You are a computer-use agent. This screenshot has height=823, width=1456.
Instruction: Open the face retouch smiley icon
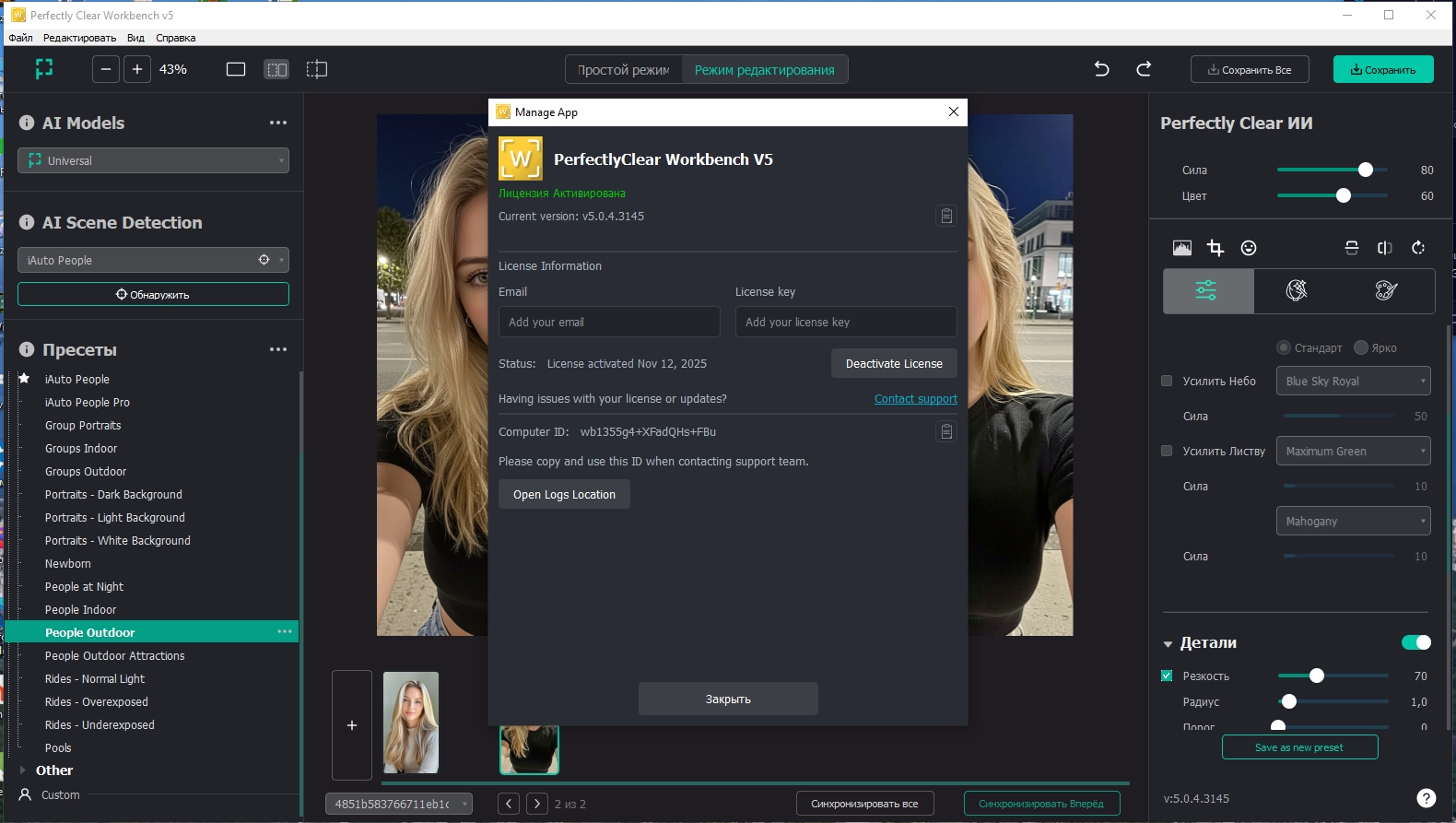pyautogui.click(x=1249, y=248)
